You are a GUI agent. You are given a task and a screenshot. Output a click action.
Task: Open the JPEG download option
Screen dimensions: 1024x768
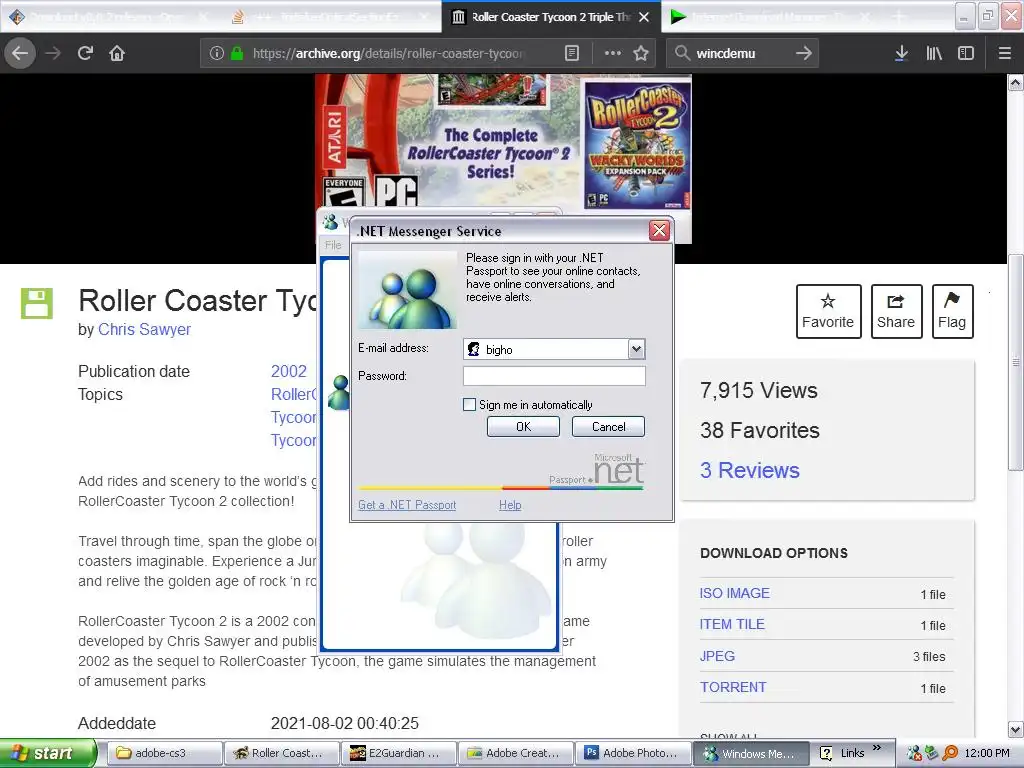coord(717,656)
